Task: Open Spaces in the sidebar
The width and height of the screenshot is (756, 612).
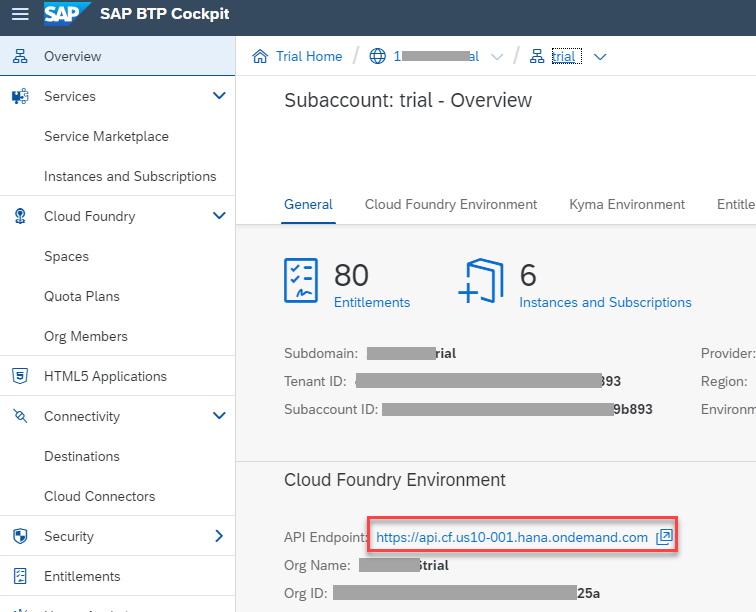Action: pyautogui.click(x=67, y=256)
